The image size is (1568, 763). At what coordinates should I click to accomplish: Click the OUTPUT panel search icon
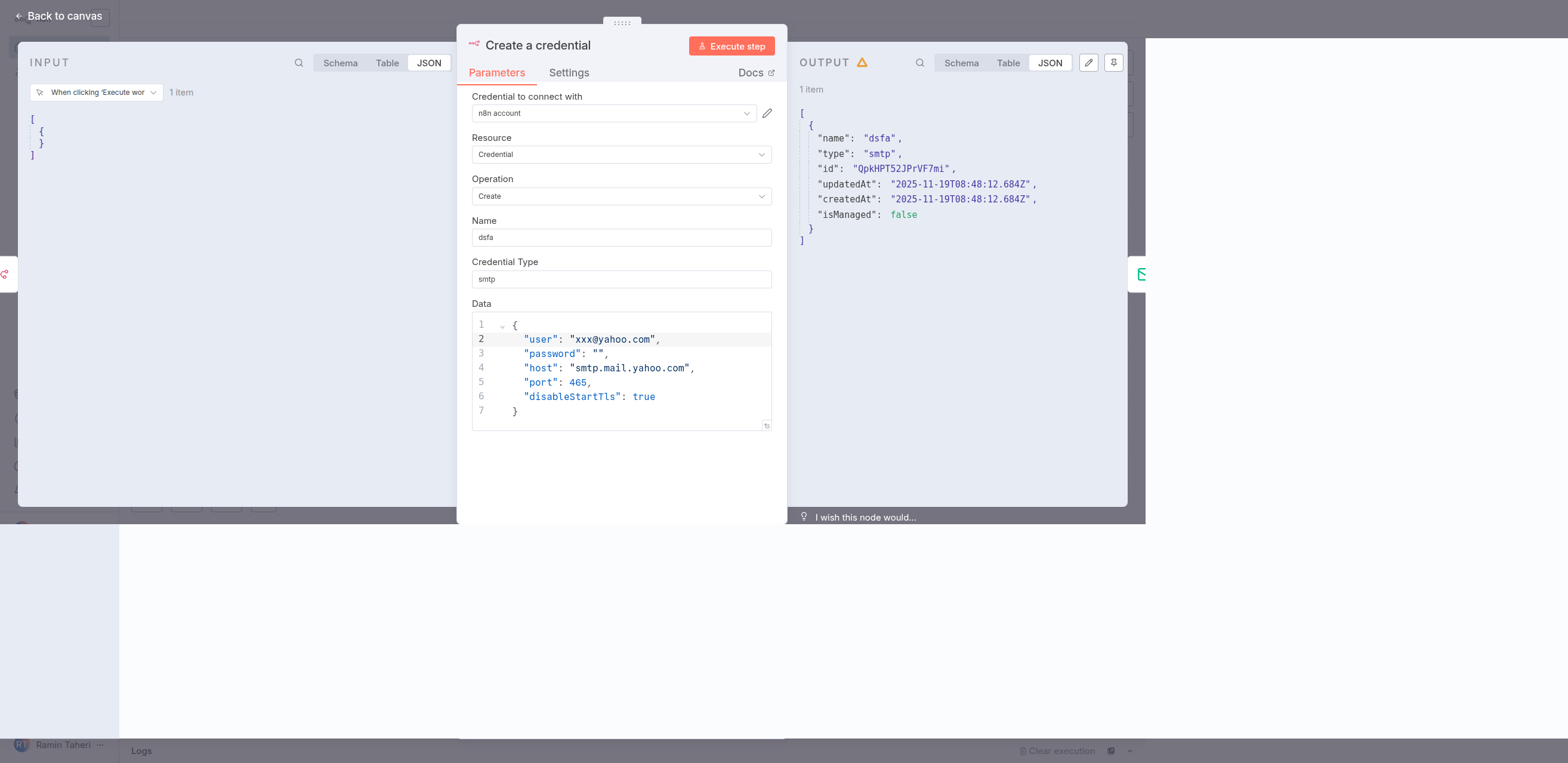[x=920, y=63]
